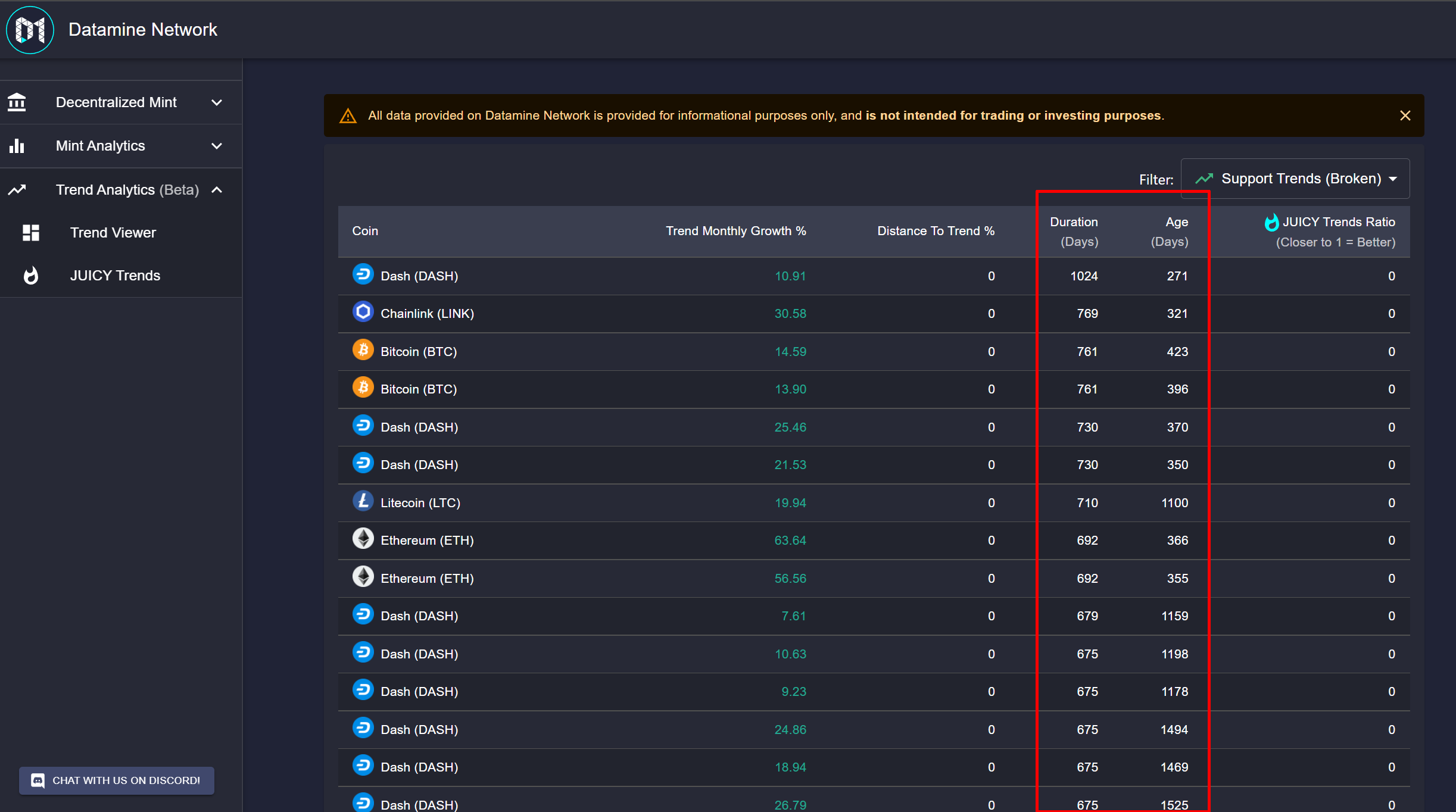Go to JUICY Trends page
This screenshot has height=812, width=1456.
tap(121, 276)
